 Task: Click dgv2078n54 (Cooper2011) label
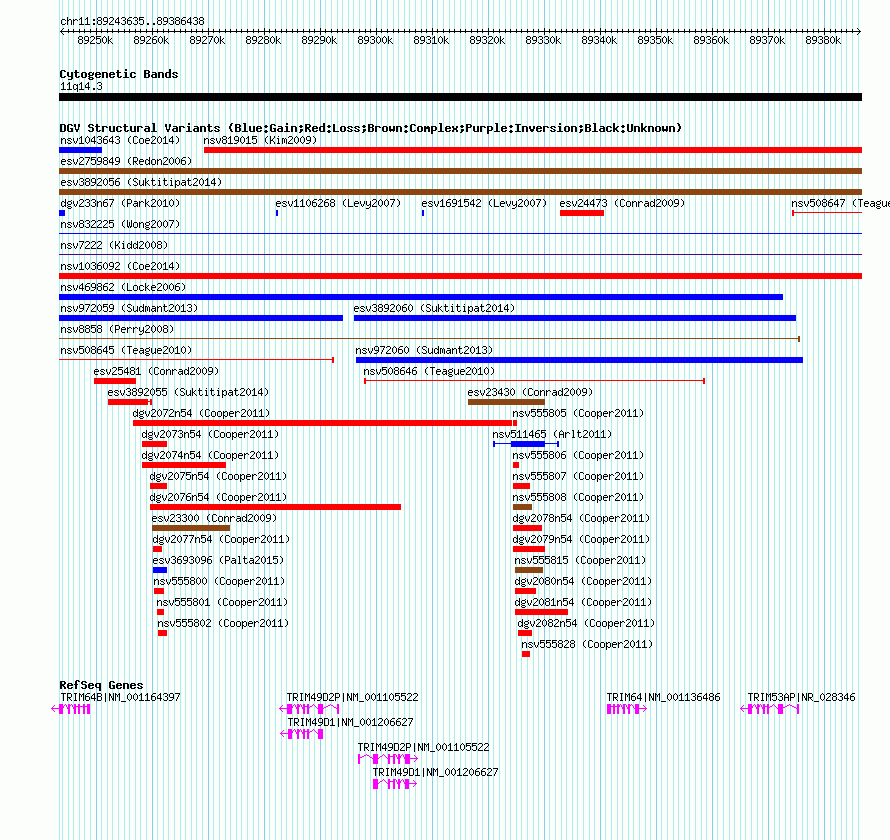tap(581, 518)
